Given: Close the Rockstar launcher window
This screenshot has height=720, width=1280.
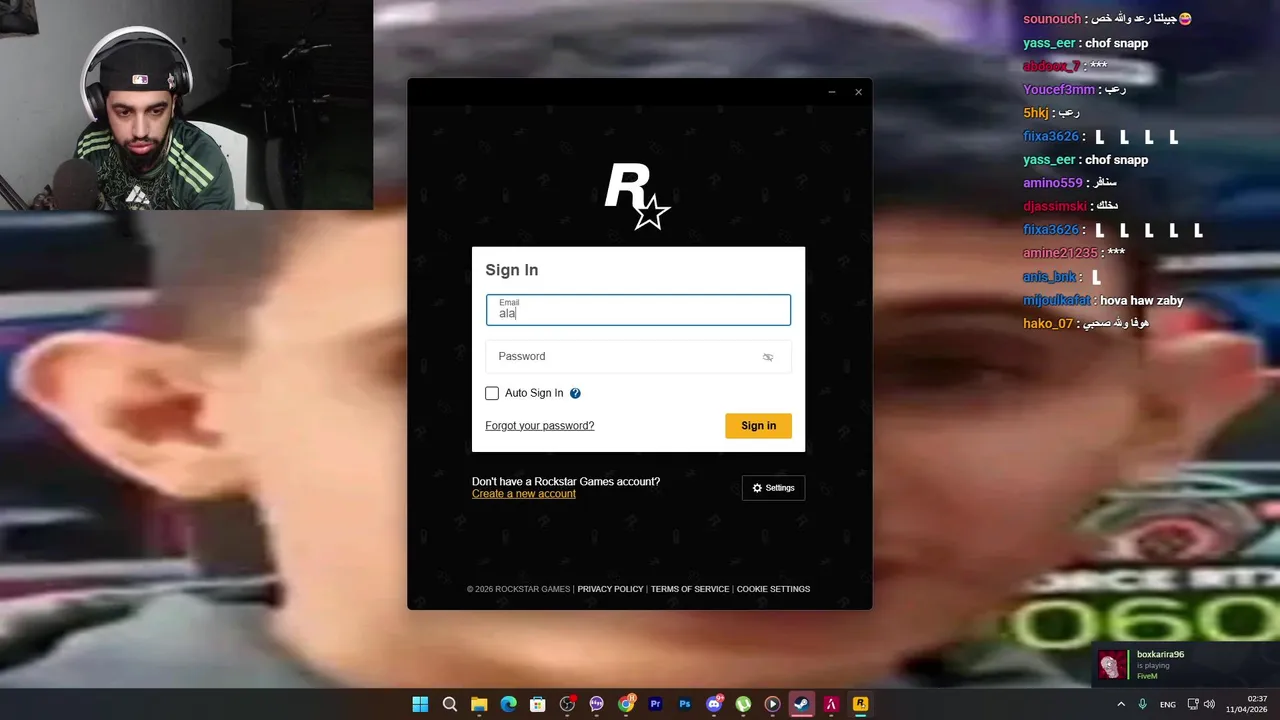Looking at the screenshot, I should point(858,92).
